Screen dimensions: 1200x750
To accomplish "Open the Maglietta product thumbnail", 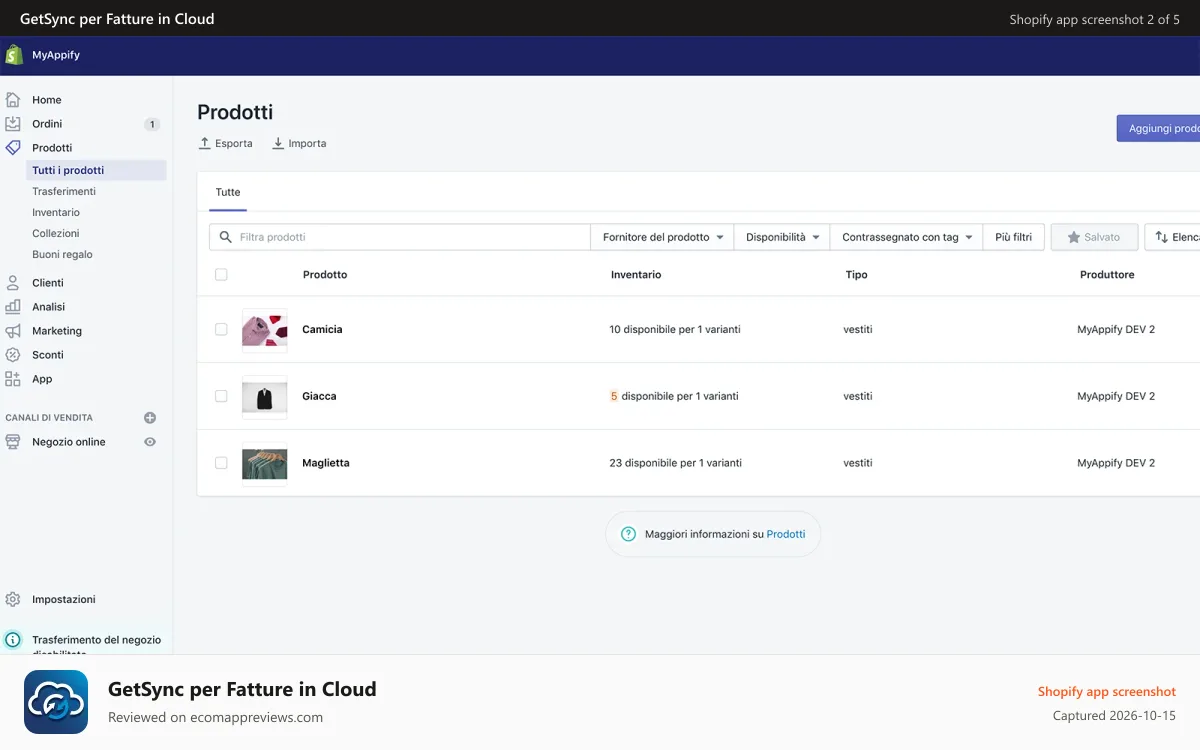I will pos(265,464).
